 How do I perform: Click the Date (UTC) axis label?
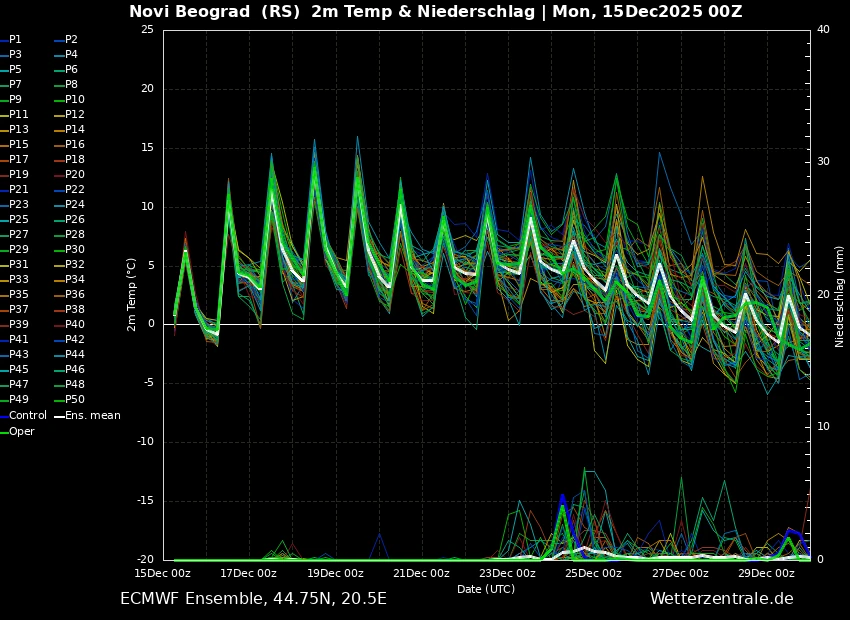click(x=486, y=589)
